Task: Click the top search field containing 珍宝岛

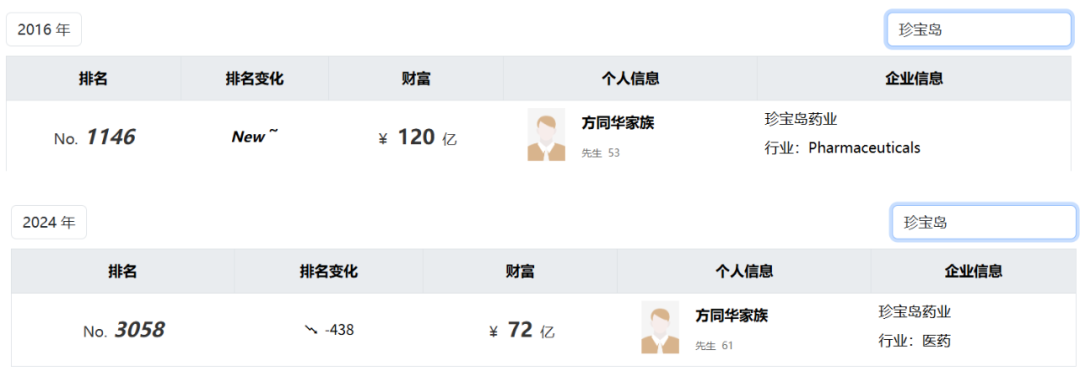Action: [x=979, y=30]
